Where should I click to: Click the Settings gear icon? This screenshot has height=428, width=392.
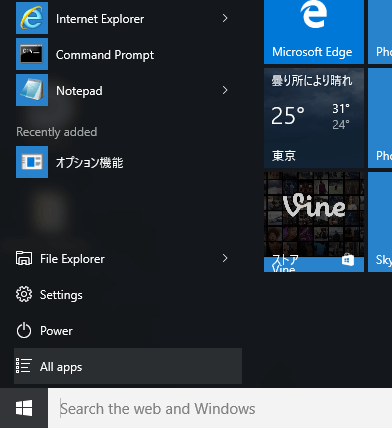(24, 294)
